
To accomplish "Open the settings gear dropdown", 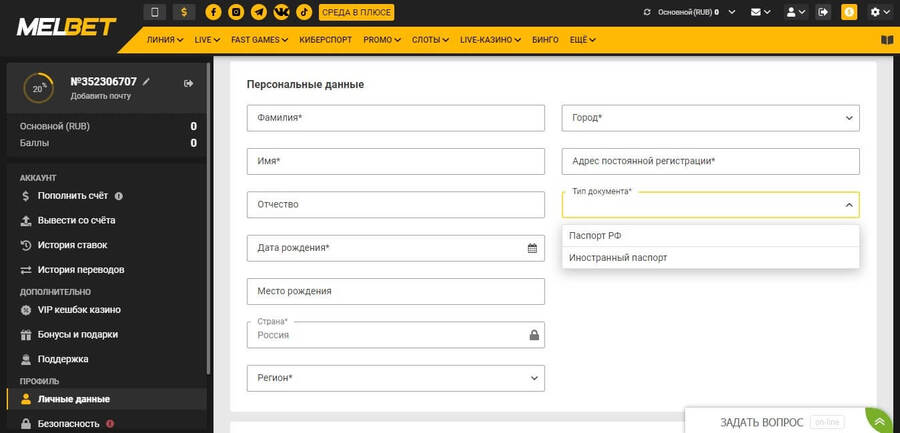I will pyautogui.click(x=879, y=12).
